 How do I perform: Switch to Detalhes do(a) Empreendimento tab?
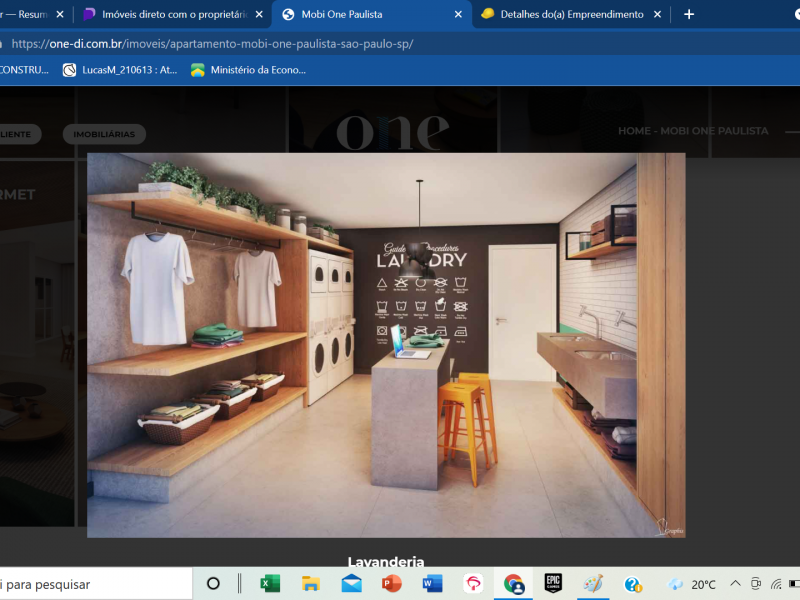[x=571, y=14]
